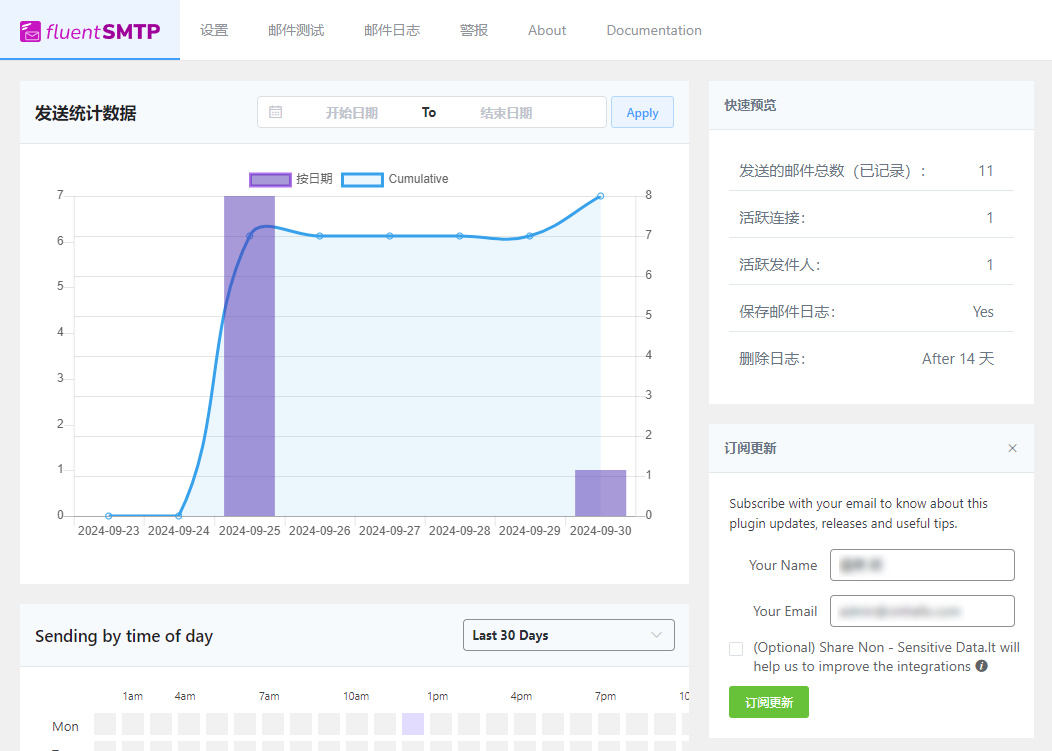The width and height of the screenshot is (1052, 751).
Task: Expand the time range selector chevron
Action: click(657, 635)
